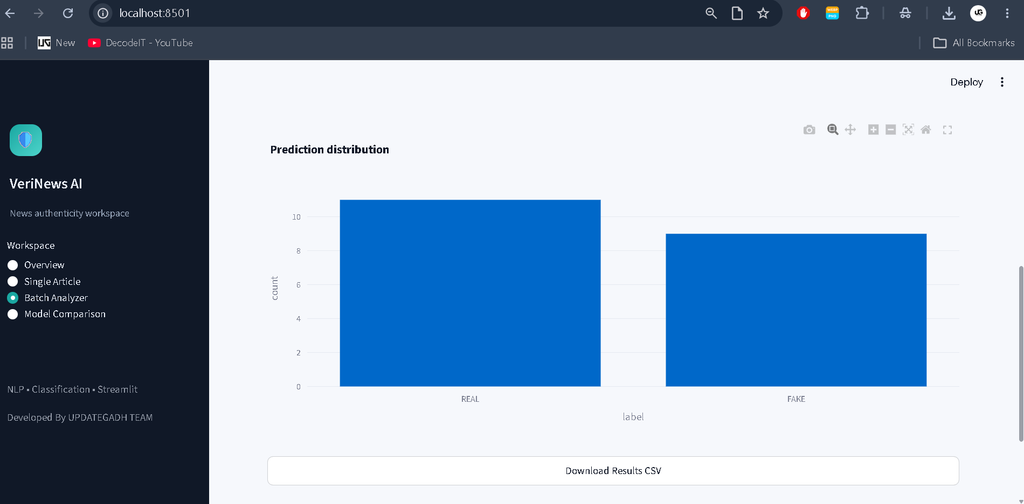Select the Zoom tool in chart toolbar
Viewport: 1024px width, 504px height.
[833, 129]
